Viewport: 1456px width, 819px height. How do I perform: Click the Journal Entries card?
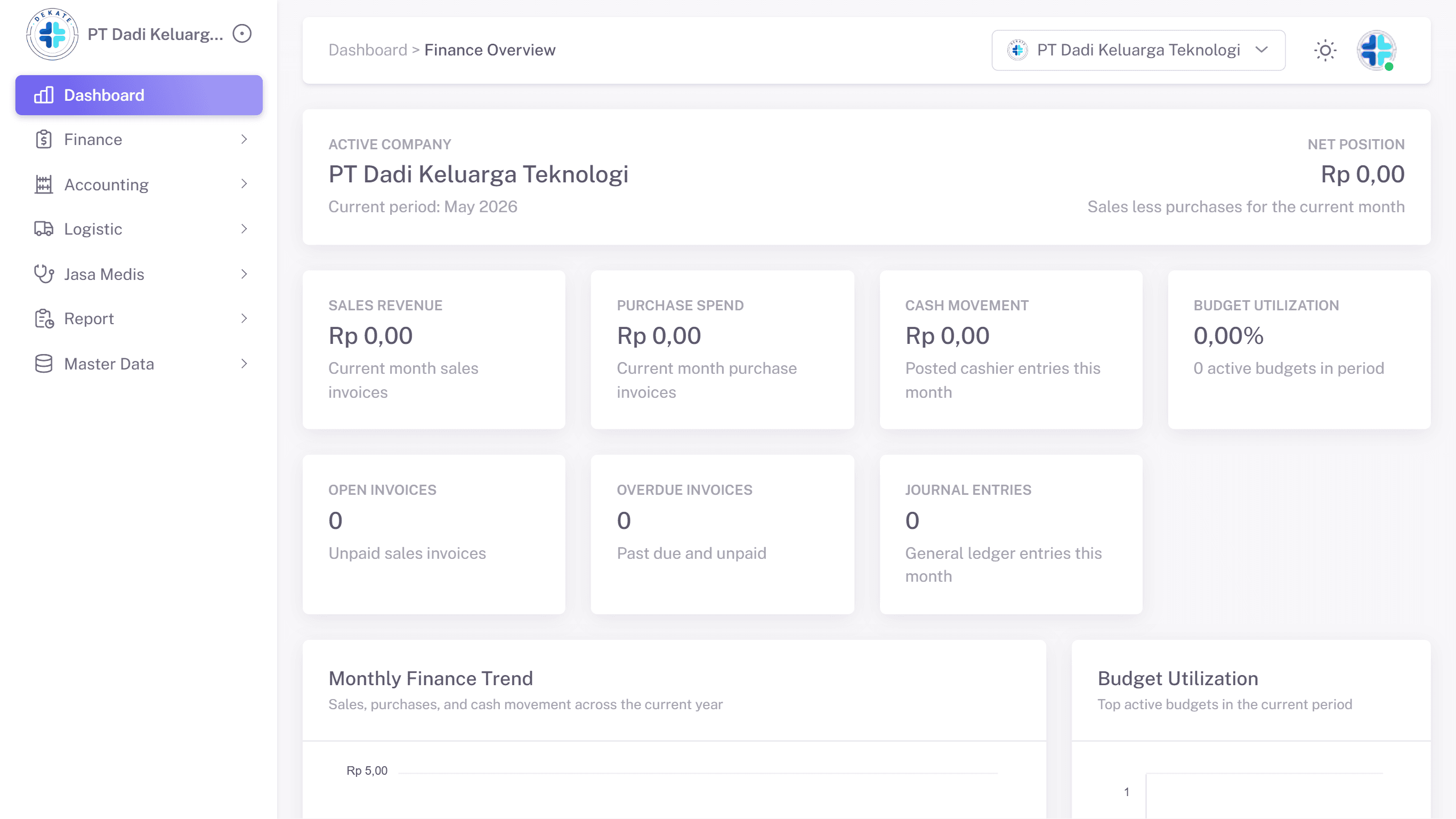[x=1010, y=534]
